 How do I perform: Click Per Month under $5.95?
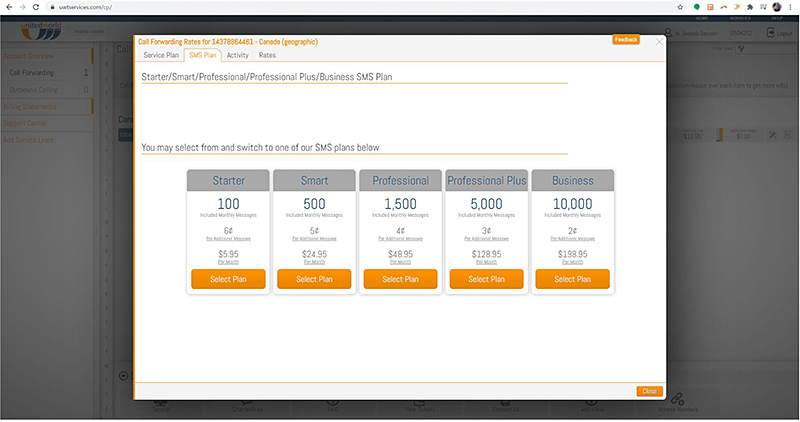click(x=228, y=262)
